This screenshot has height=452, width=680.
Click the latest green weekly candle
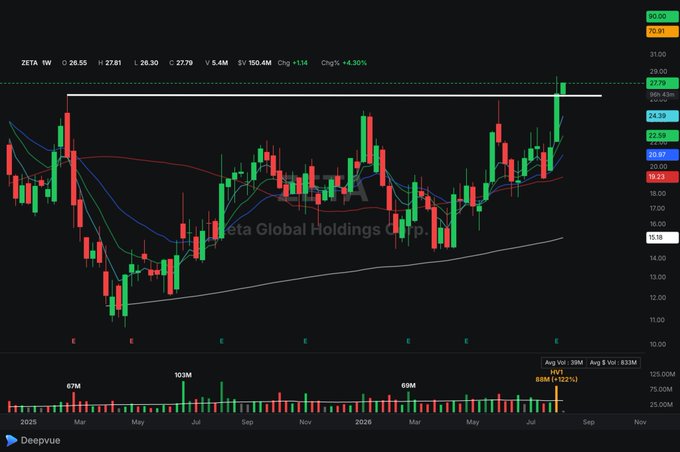coord(563,88)
